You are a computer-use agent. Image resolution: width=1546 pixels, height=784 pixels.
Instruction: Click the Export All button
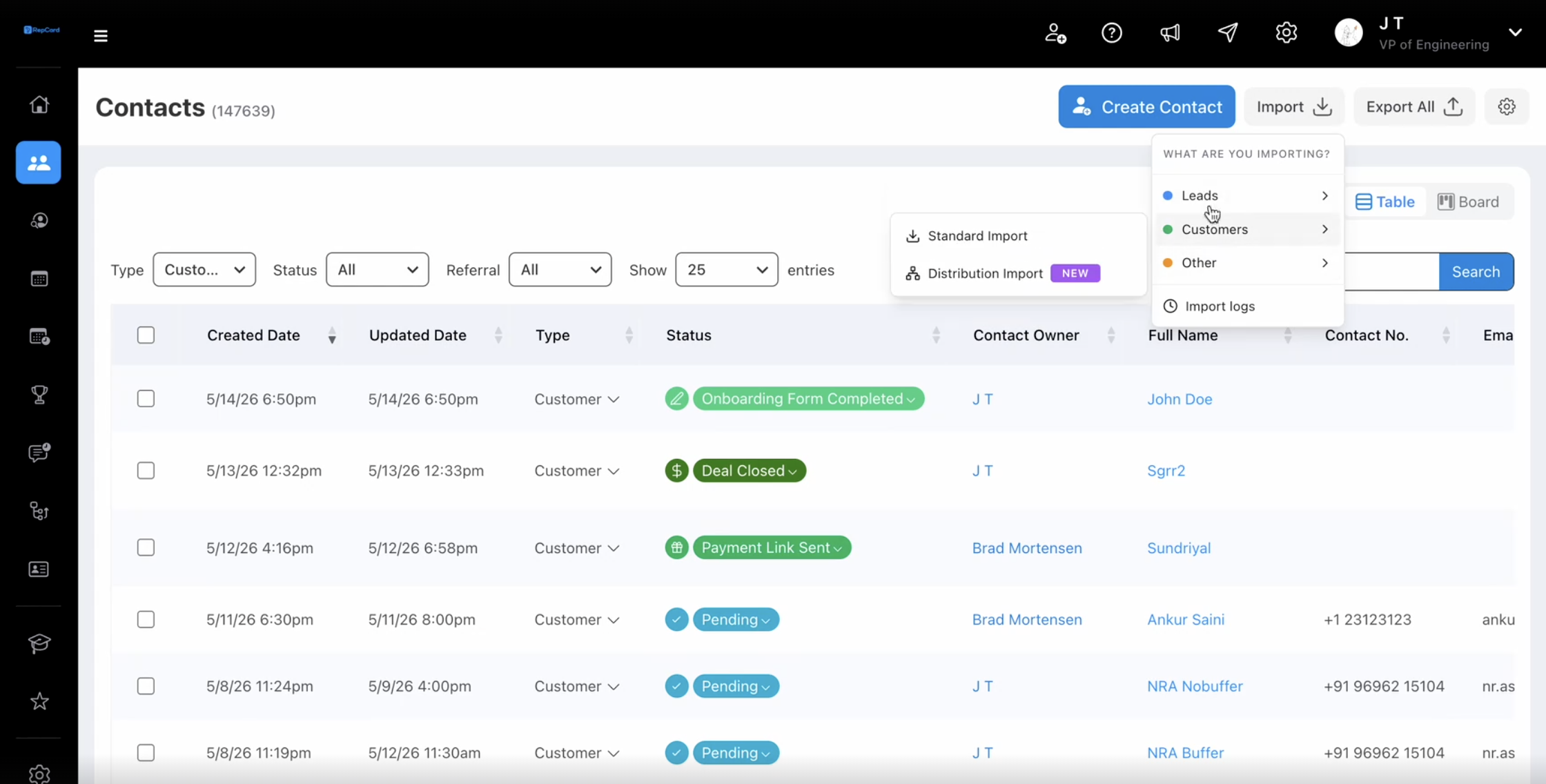(1414, 106)
